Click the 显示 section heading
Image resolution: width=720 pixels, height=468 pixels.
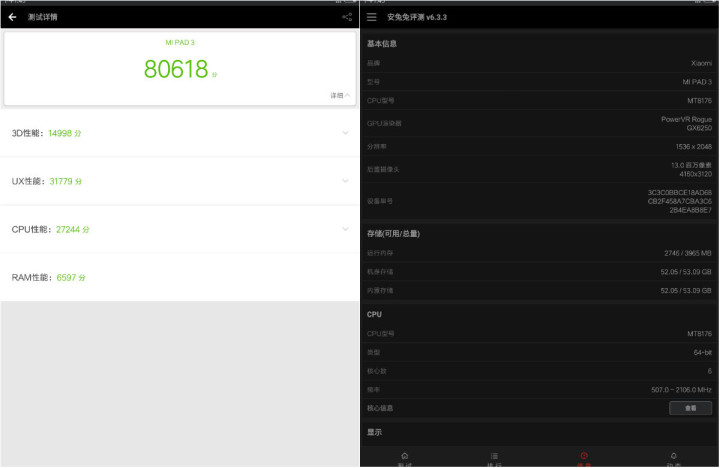click(374, 432)
